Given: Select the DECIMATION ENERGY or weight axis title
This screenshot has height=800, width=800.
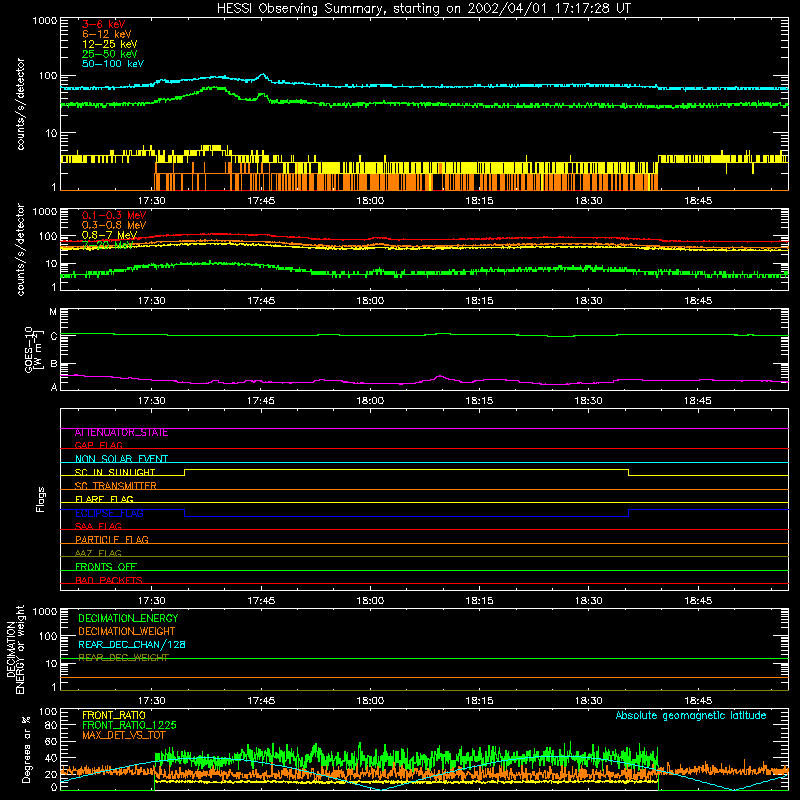Looking at the screenshot, I should coord(15,649).
